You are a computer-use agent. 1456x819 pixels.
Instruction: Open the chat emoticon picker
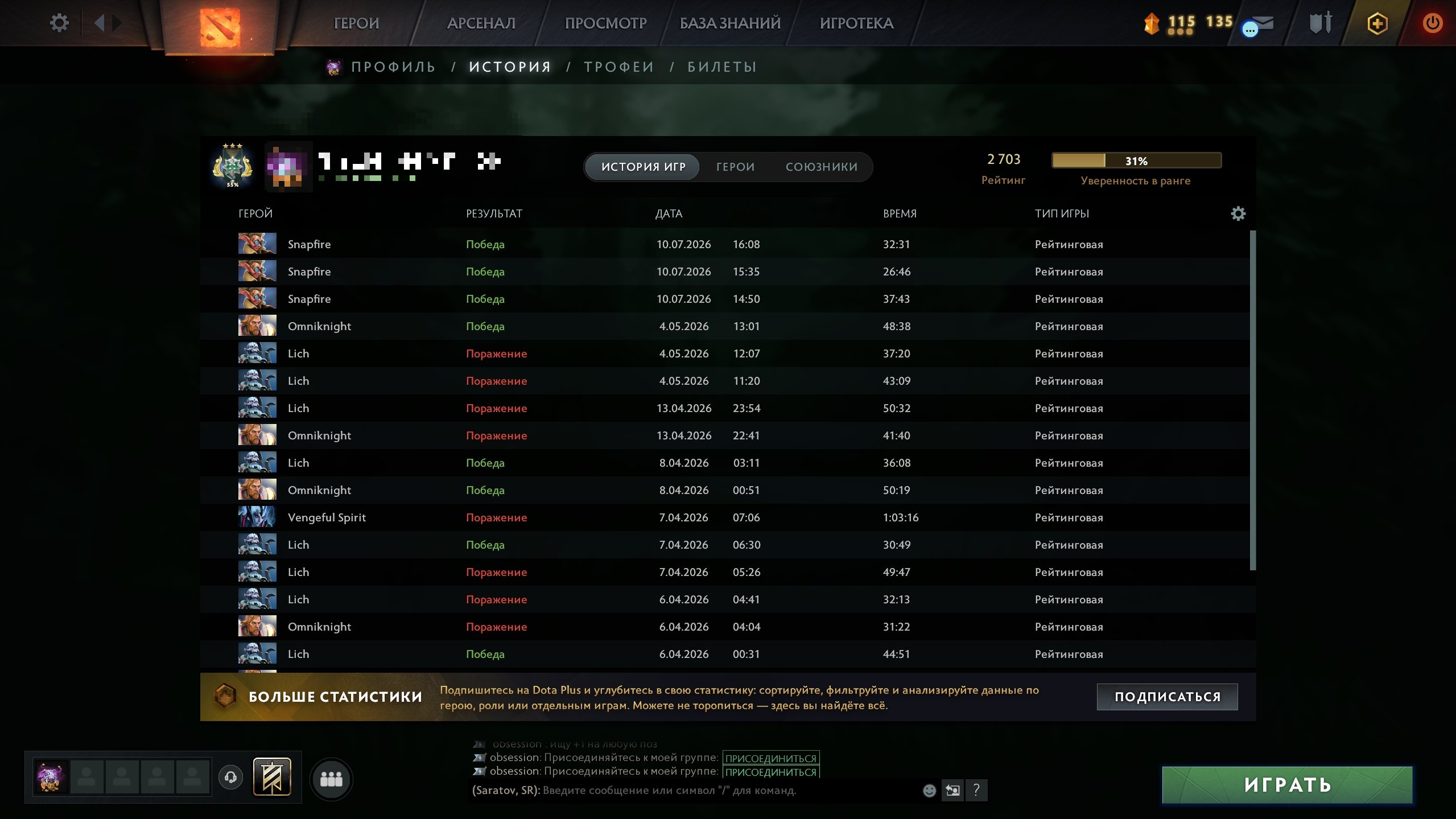(x=929, y=790)
